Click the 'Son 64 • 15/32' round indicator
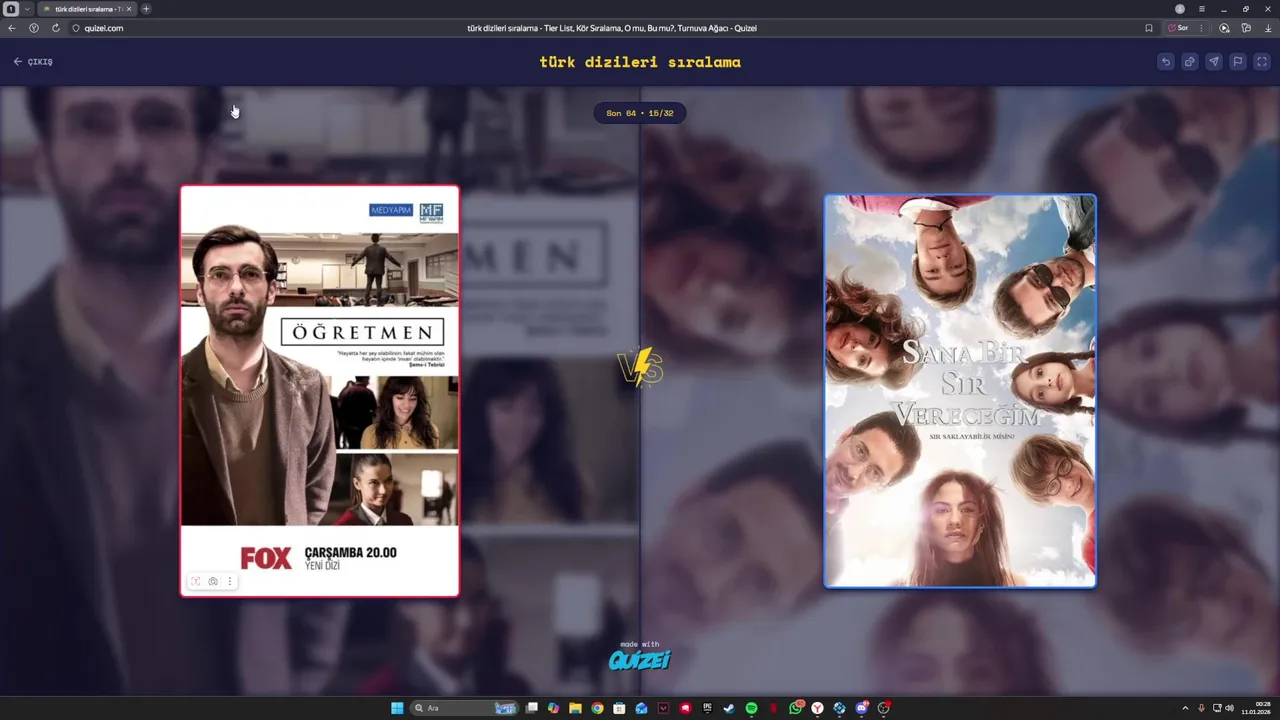 pos(640,113)
